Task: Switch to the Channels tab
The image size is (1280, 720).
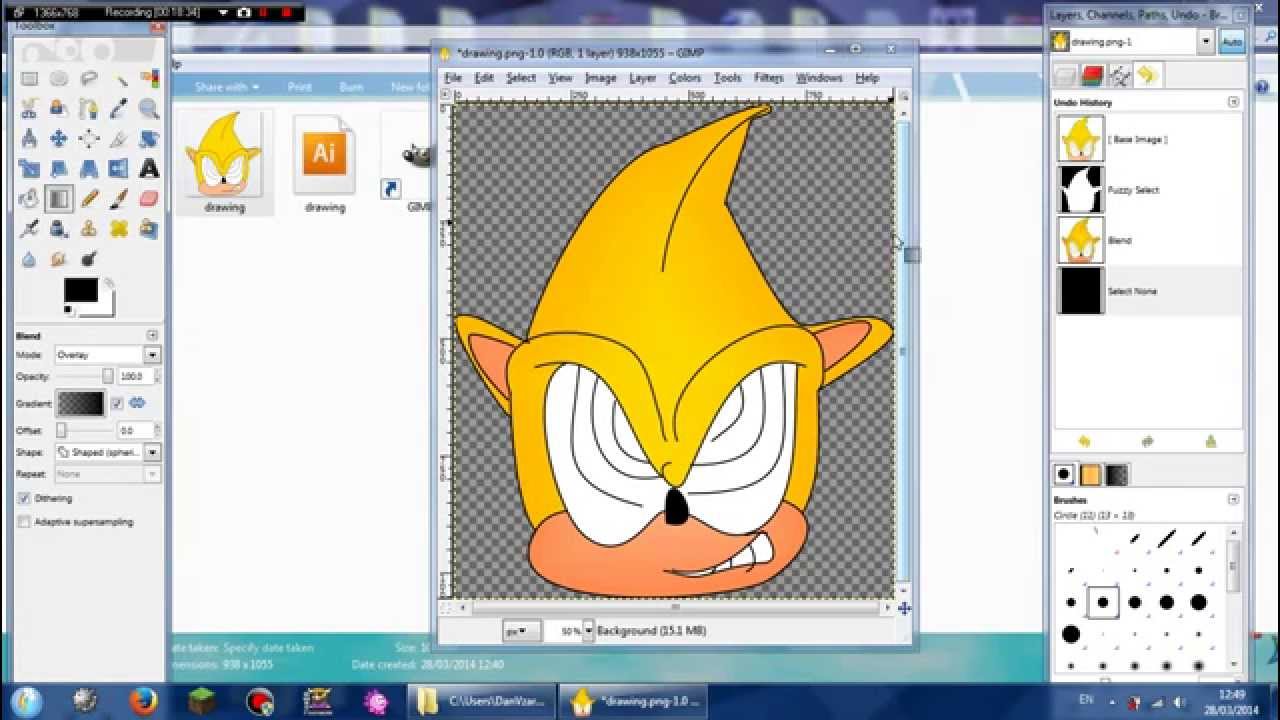Action: coord(1092,75)
